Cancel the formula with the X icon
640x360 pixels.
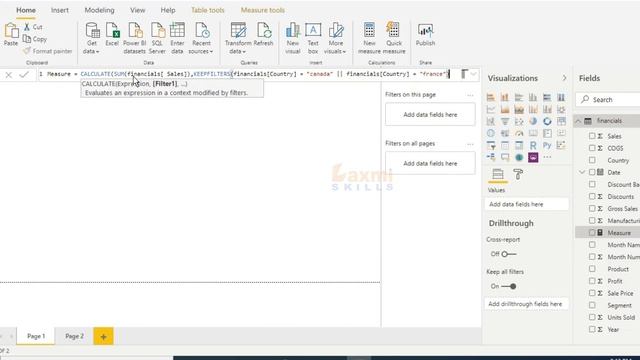pos(8,75)
